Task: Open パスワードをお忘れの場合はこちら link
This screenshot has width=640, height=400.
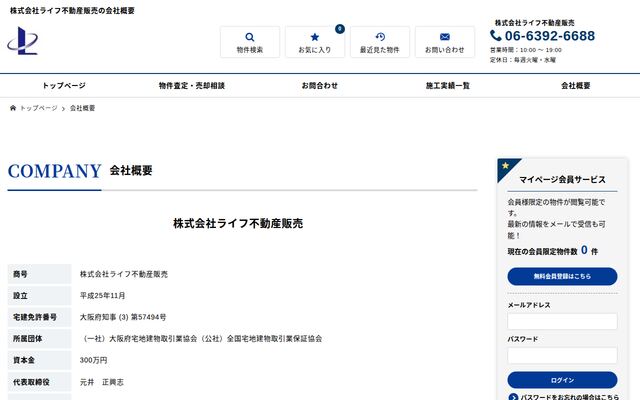Action: click(569, 397)
